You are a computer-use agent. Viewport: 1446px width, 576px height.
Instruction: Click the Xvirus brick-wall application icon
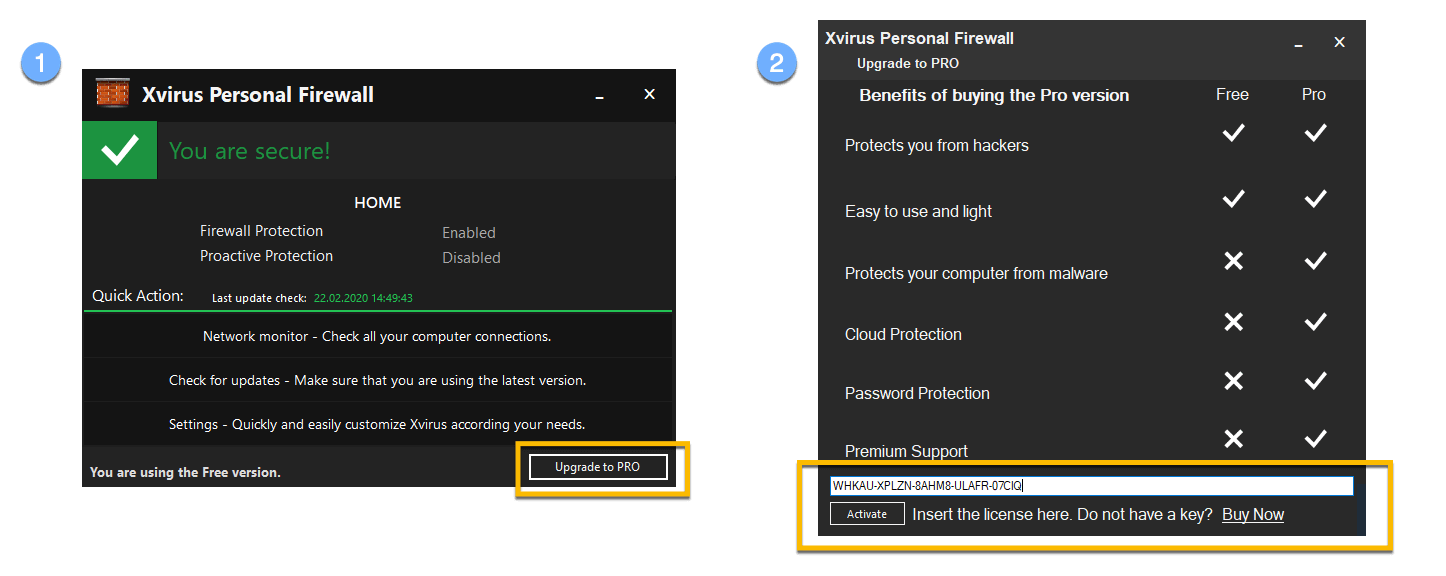point(112,95)
